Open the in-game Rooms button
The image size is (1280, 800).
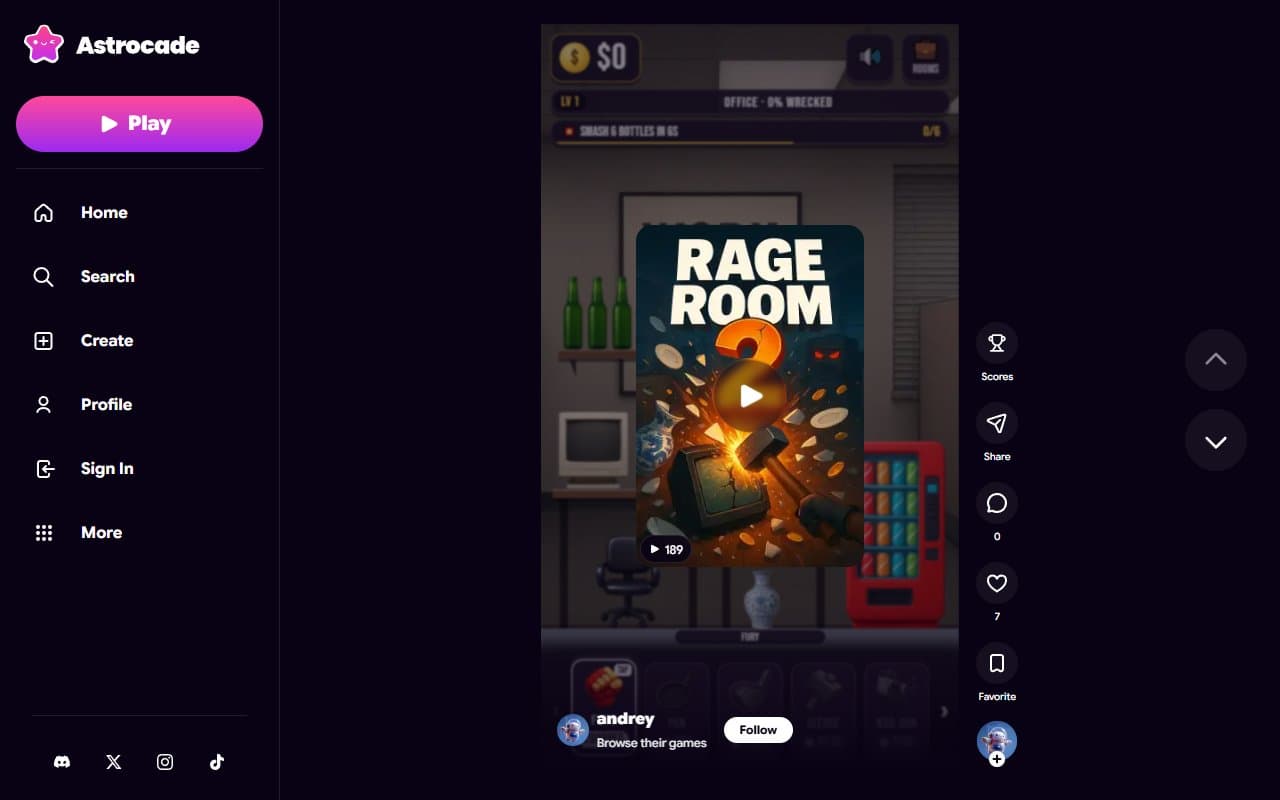coord(926,58)
